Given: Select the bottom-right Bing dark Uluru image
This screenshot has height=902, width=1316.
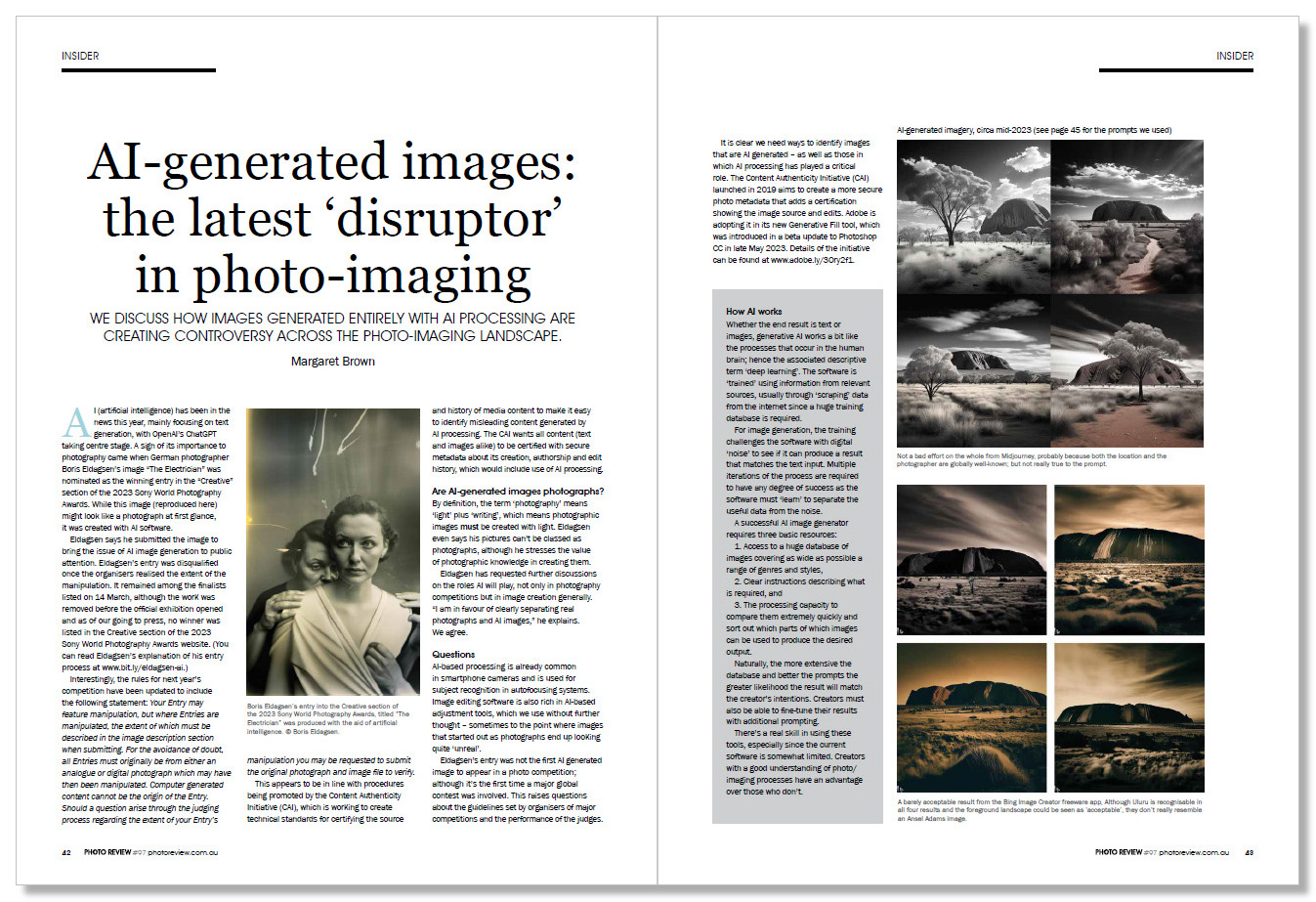Looking at the screenshot, I should [1129, 718].
